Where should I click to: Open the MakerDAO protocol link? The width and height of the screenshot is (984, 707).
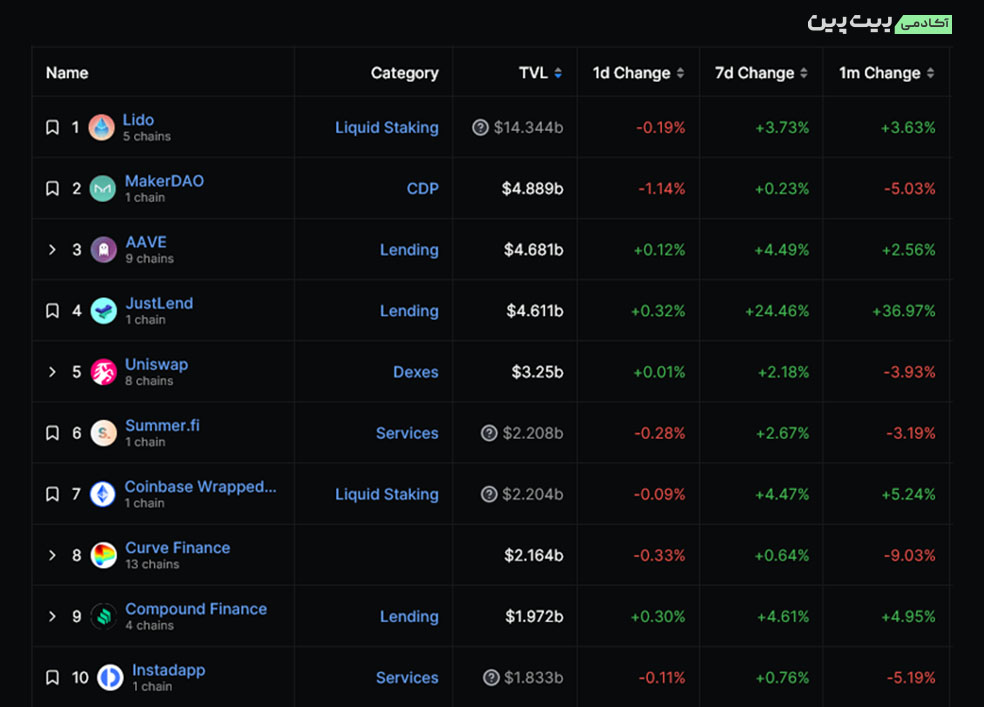pyautogui.click(x=164, y=181)
